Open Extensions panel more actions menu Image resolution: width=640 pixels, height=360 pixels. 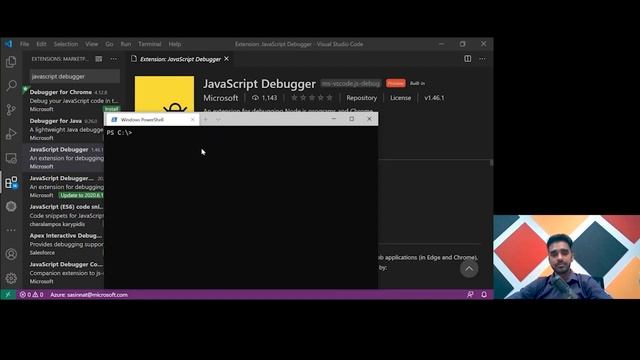point(113,59)
